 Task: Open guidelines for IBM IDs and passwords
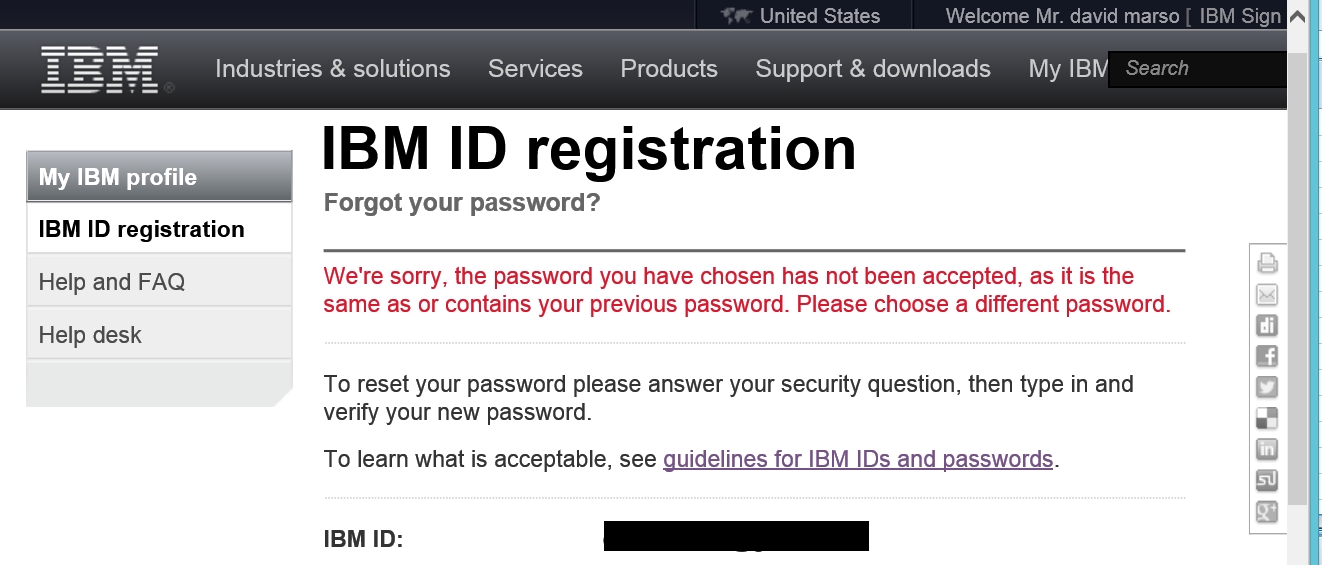click(x=858, y=459)
